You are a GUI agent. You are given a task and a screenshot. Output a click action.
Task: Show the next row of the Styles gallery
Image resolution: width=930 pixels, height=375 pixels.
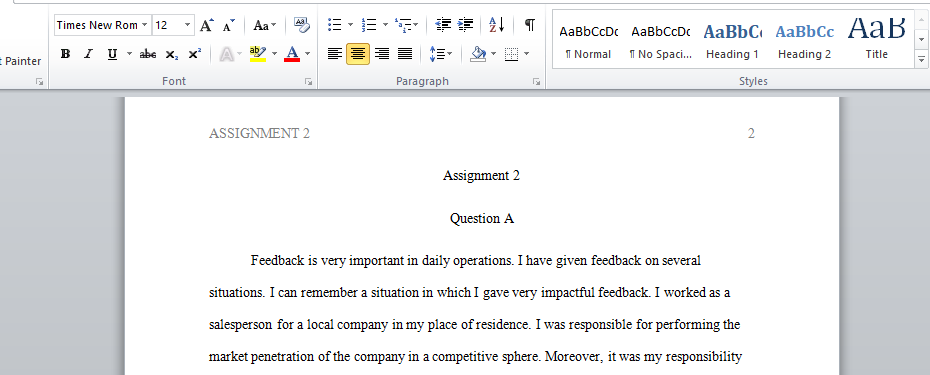[x=921, y=40]
